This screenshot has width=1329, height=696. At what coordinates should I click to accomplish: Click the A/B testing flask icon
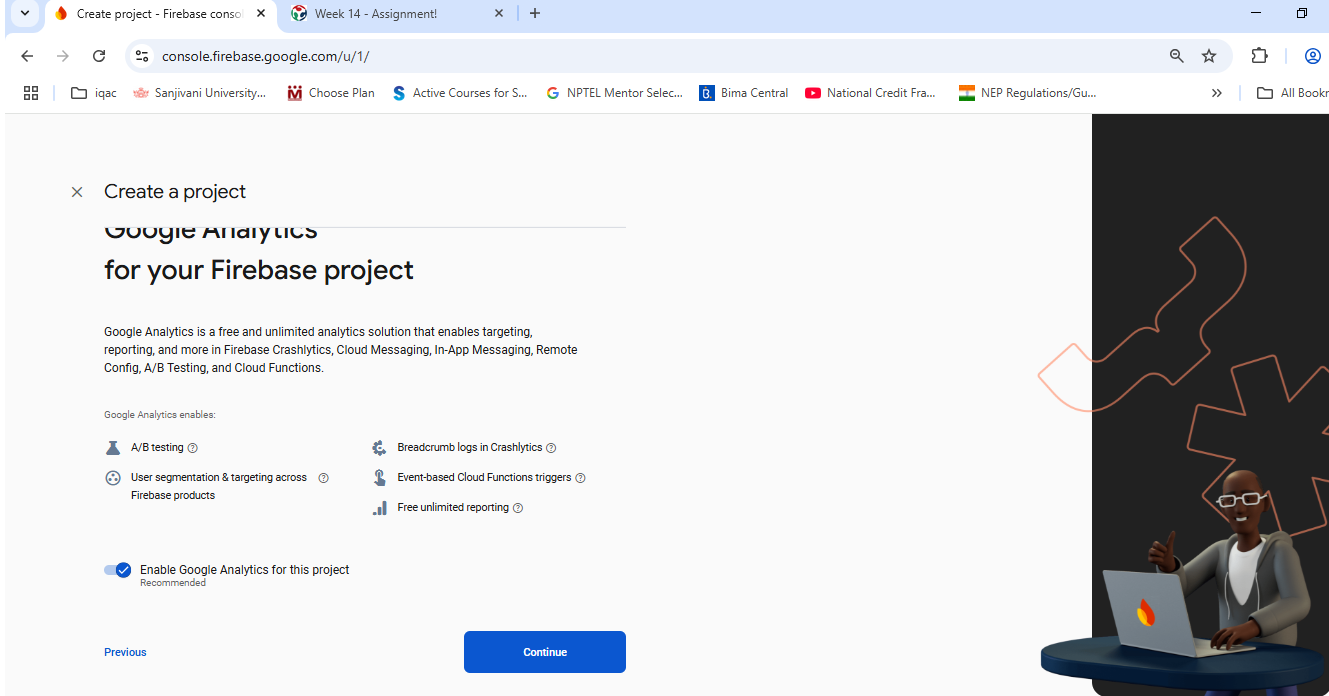(113, 448)
